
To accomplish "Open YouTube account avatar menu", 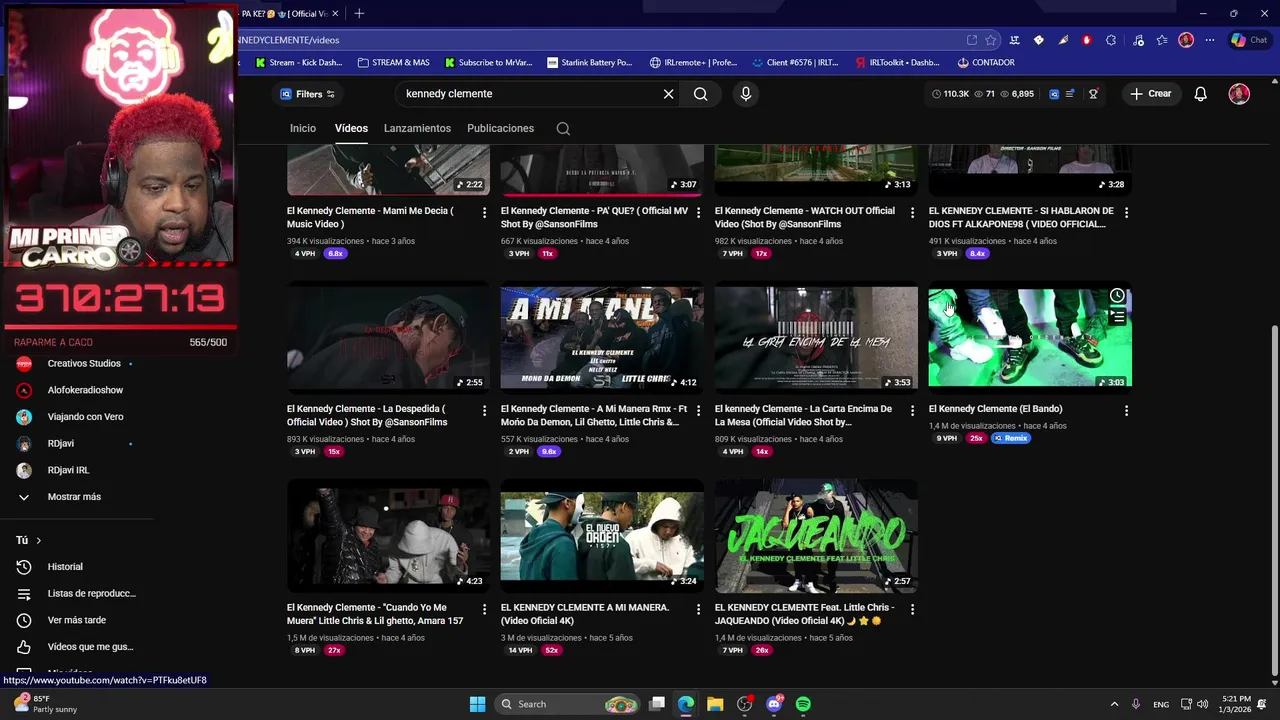I will coord(1239,94).
